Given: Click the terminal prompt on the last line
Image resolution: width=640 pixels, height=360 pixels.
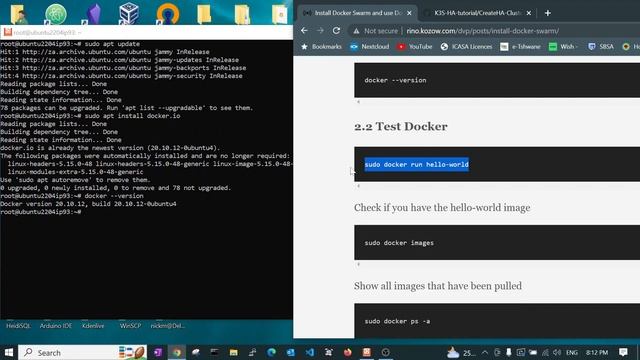Looking at the screenshot, I should pyautogui.click(x=41, y=212).
